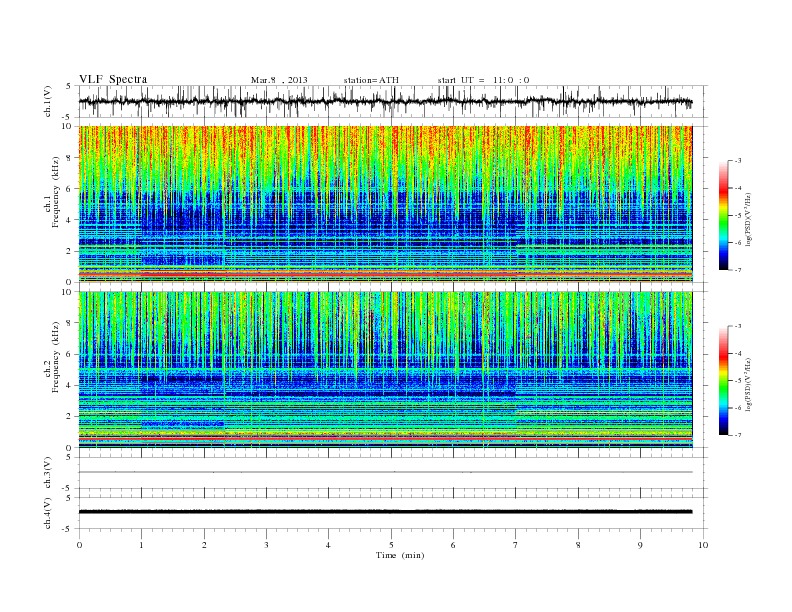Click the ch.2 "Frequency (kHz)" axis label
Viewport: 792px width, 612px height.
(56, 357)
